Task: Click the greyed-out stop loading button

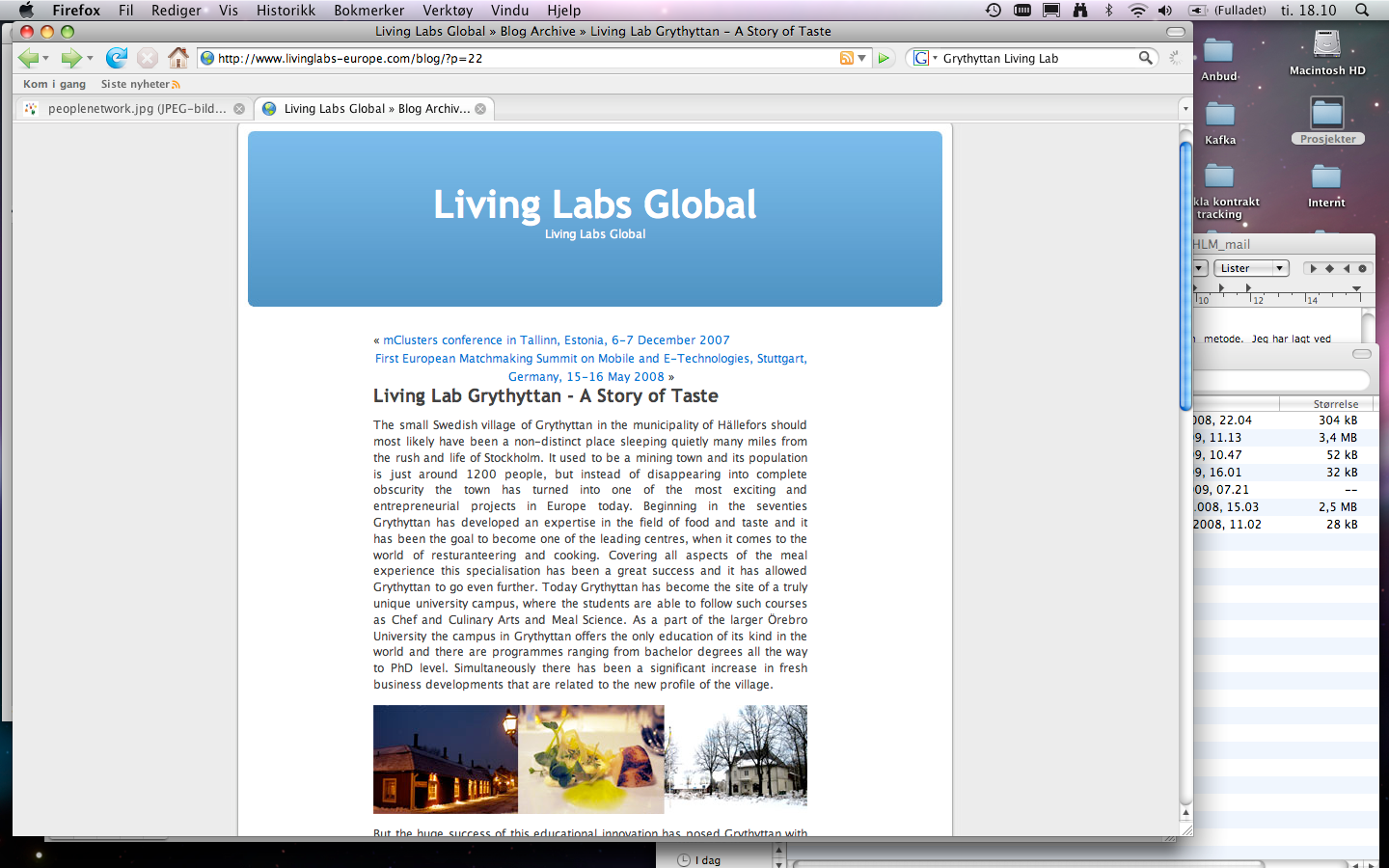Action: tap(148, 58)
